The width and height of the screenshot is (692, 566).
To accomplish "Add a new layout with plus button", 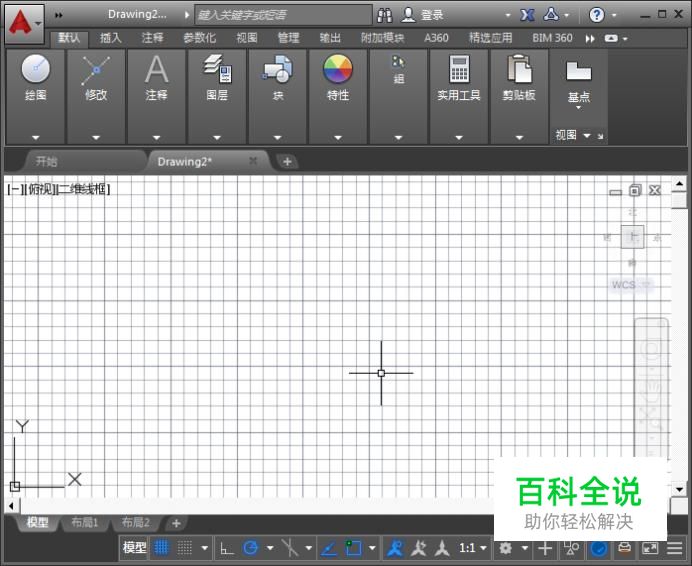I will coord(176,523).
